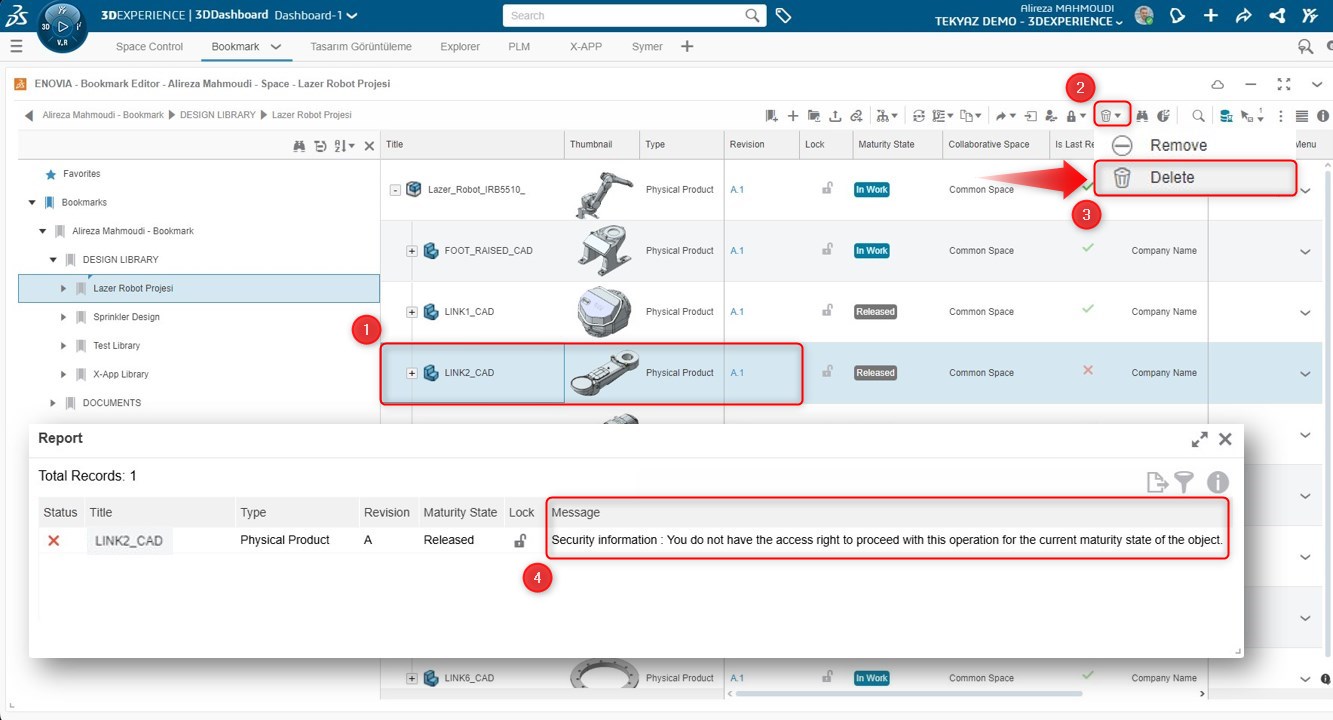Click the add bookmark toolbar icon

tap(772, 116)
